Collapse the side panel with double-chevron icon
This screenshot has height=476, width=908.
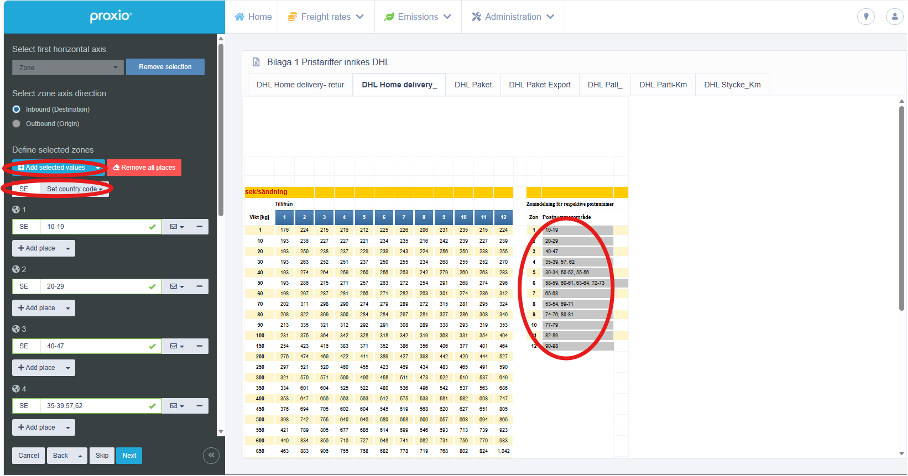point(211,456)
